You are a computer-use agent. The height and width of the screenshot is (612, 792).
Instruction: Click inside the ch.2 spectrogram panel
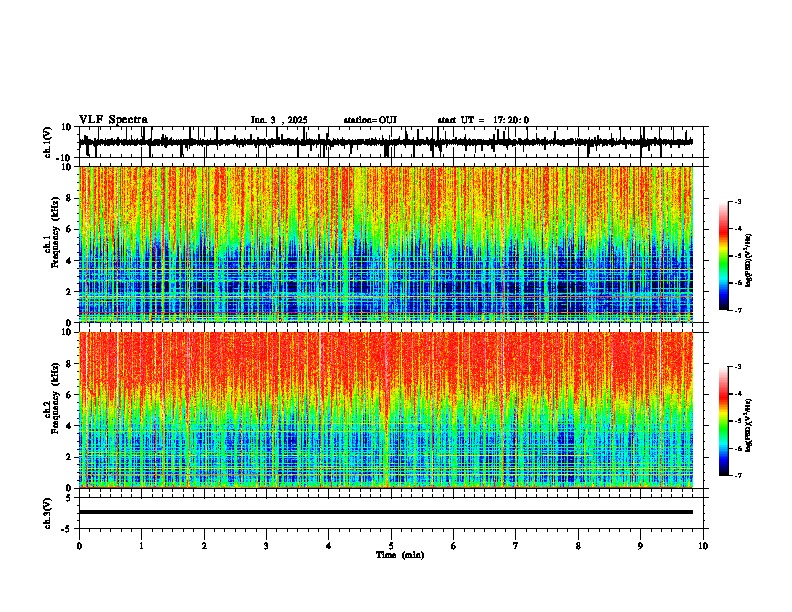pyautogui.click(x=386, y=410)
